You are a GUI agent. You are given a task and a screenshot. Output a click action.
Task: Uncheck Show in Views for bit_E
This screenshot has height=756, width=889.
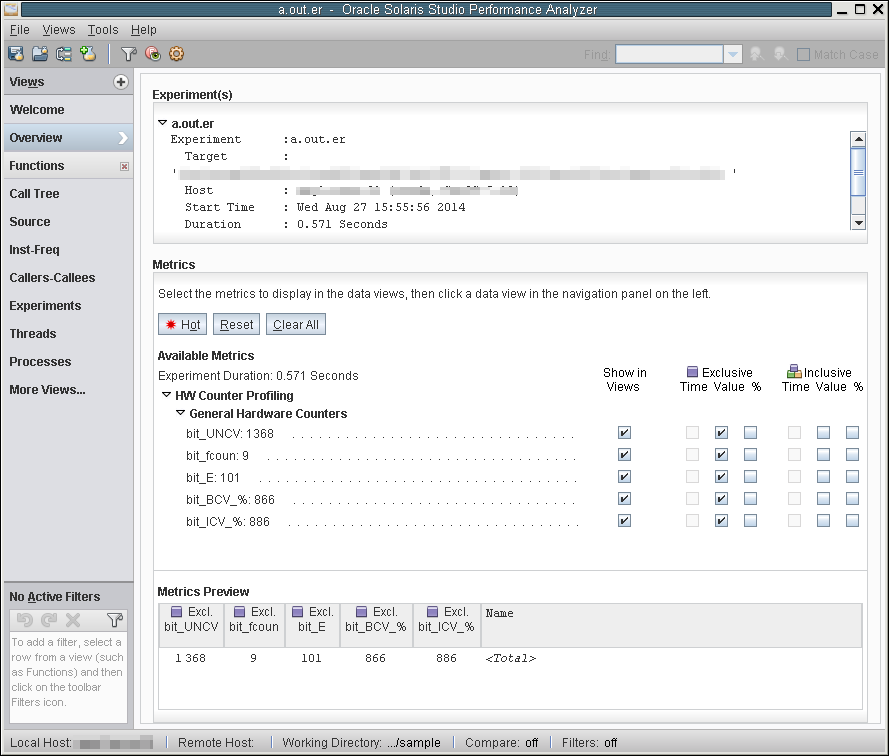click(x=624, y=477)
